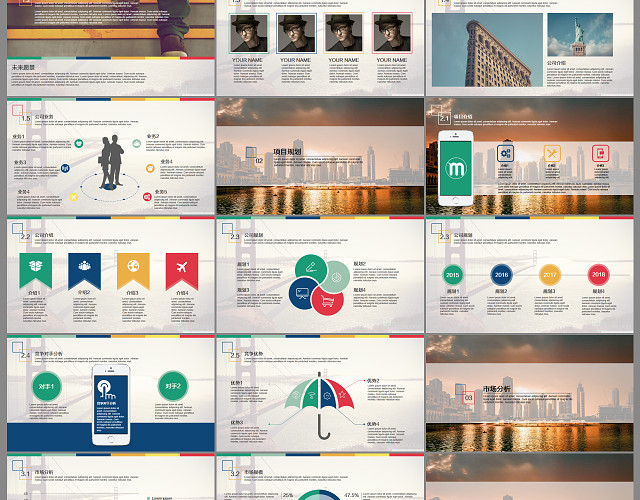640x500 pixels.
Task: Click the green pencil circle icon
Action: point(311,268)
